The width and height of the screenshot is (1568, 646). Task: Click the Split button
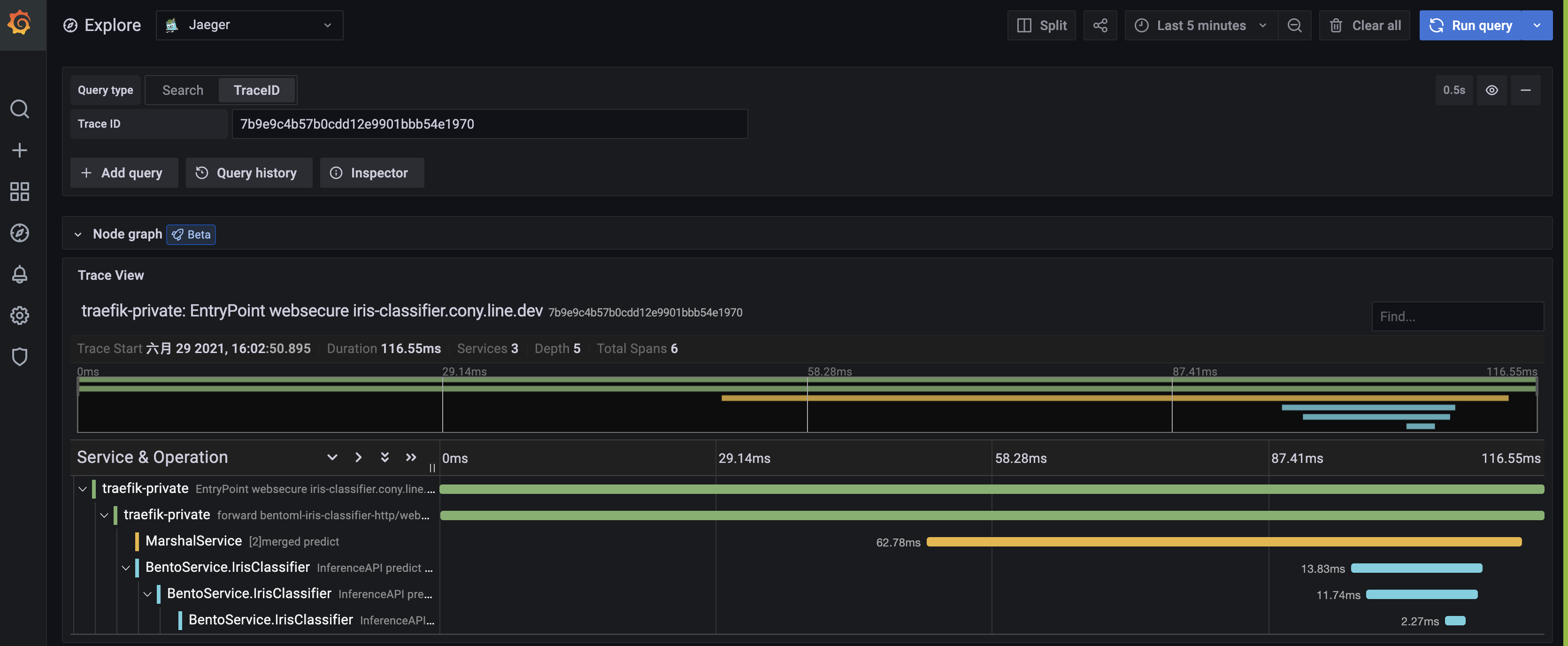(x=1041, y=25)
